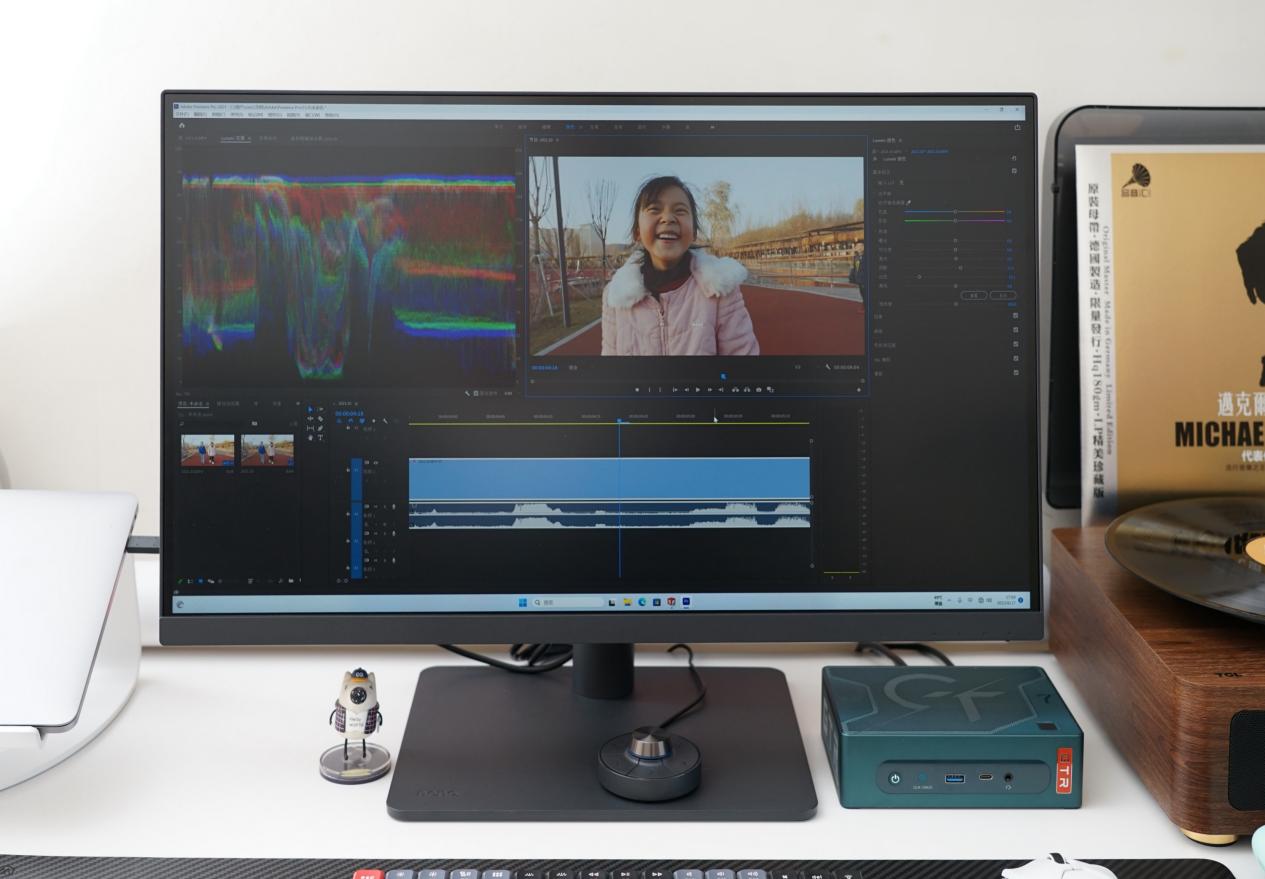Screen dimensions: 1265x879
Task: Expand the Vignette section in Lumetri Color
Action: click(878, 374)
